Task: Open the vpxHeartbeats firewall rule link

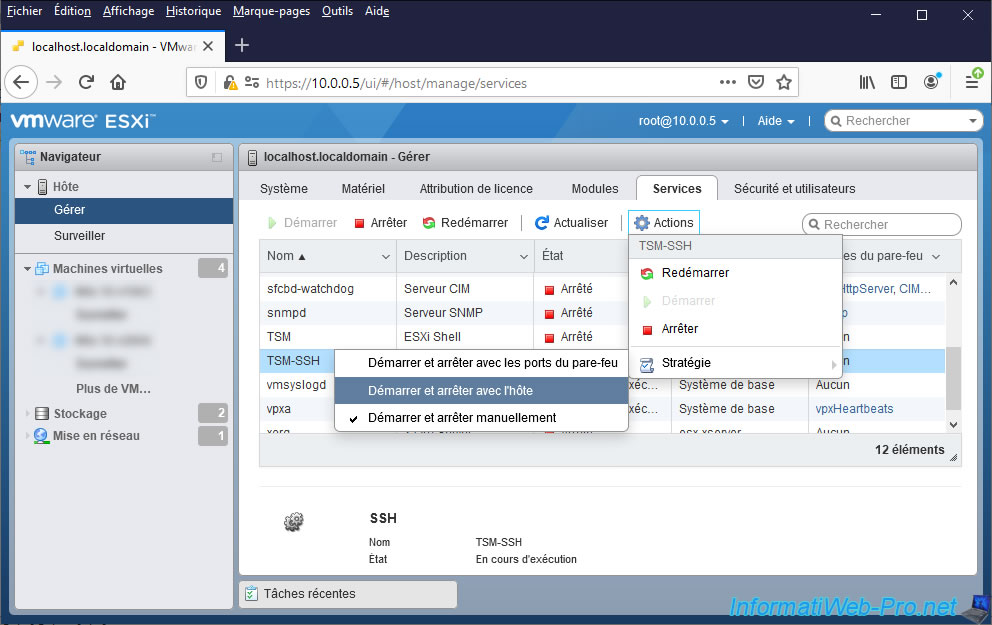Action: [x=854, y=409]
